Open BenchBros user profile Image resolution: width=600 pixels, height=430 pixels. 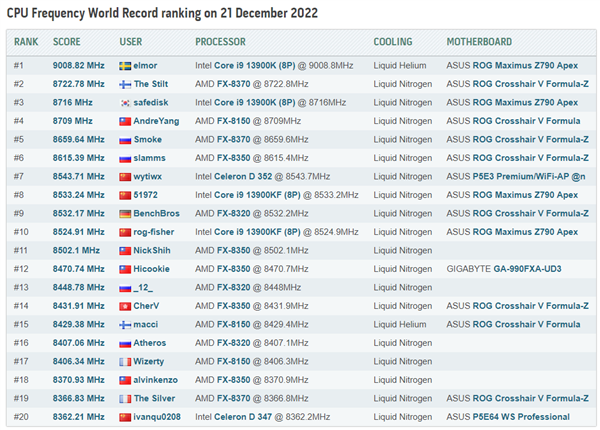click(156, 213)
